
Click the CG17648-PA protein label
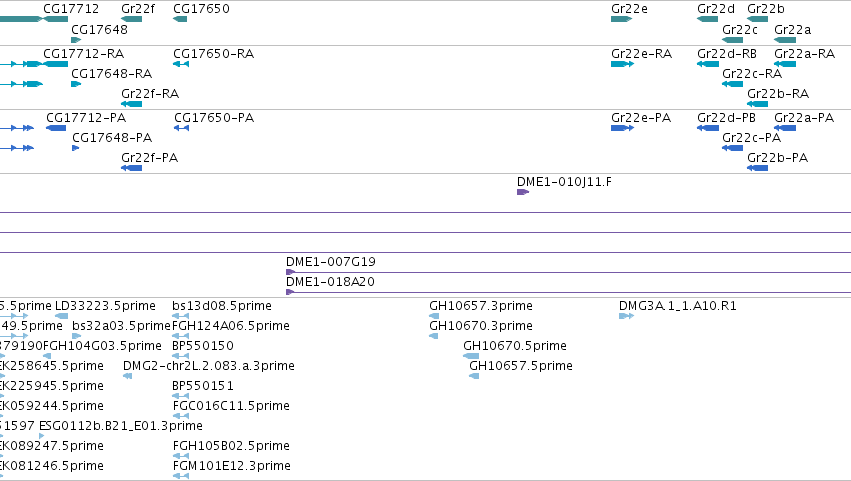click(112, 138)
